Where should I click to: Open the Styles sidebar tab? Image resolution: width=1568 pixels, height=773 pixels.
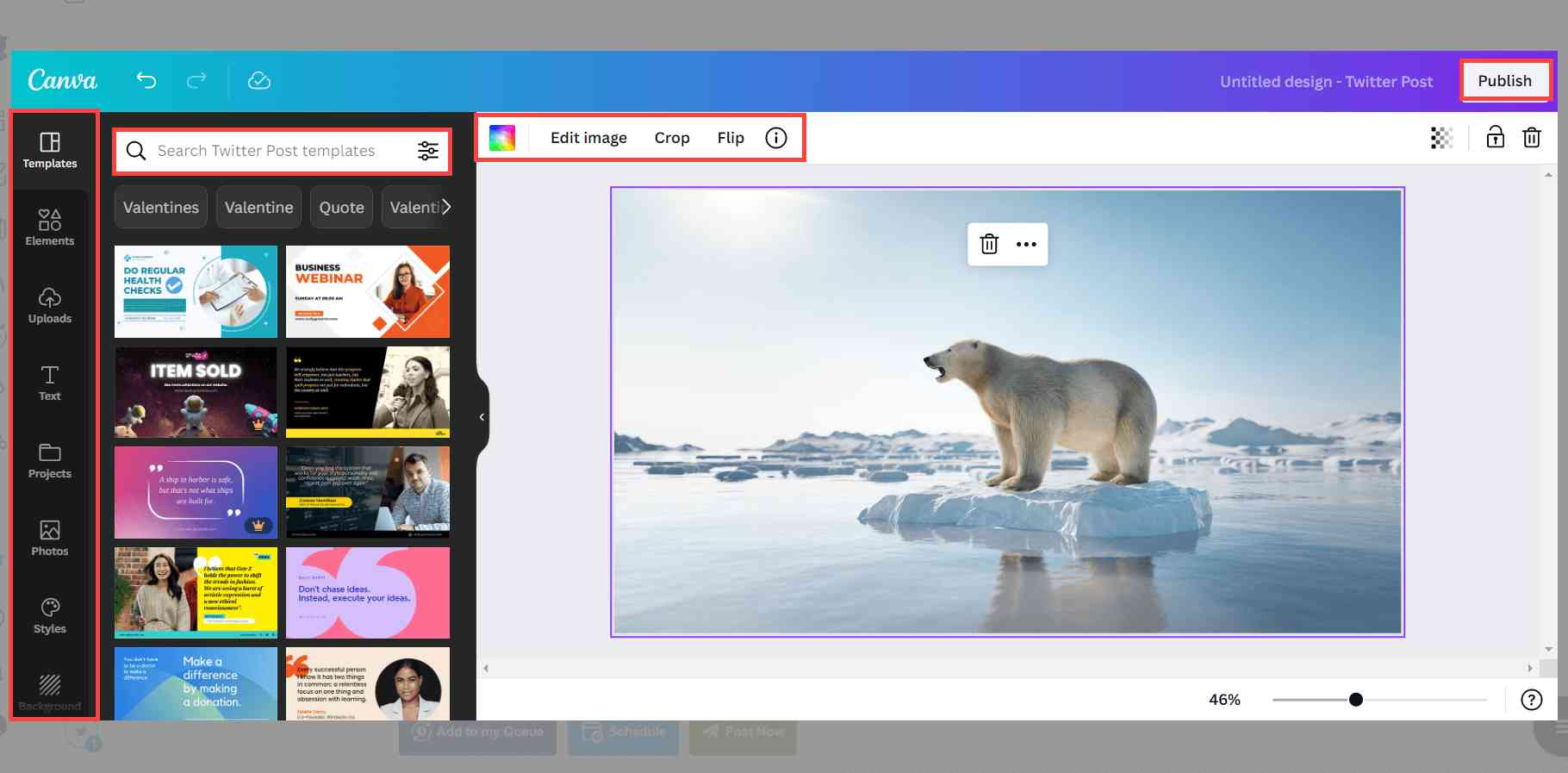coord(50,615)
